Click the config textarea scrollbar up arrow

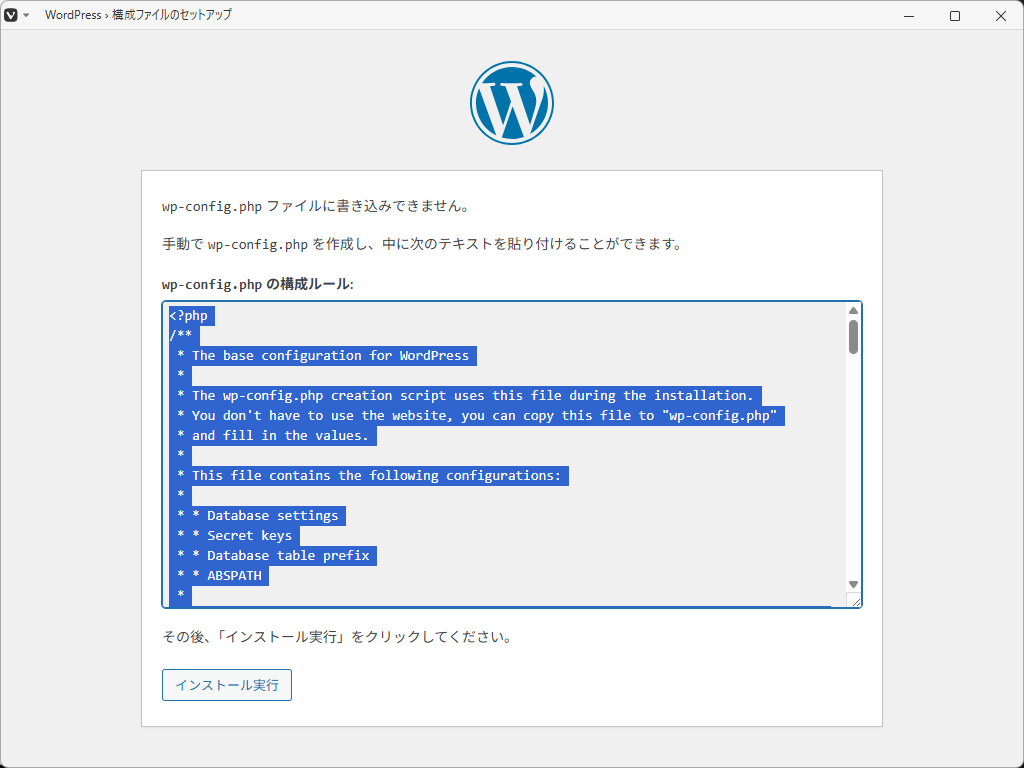coord(853,310)
